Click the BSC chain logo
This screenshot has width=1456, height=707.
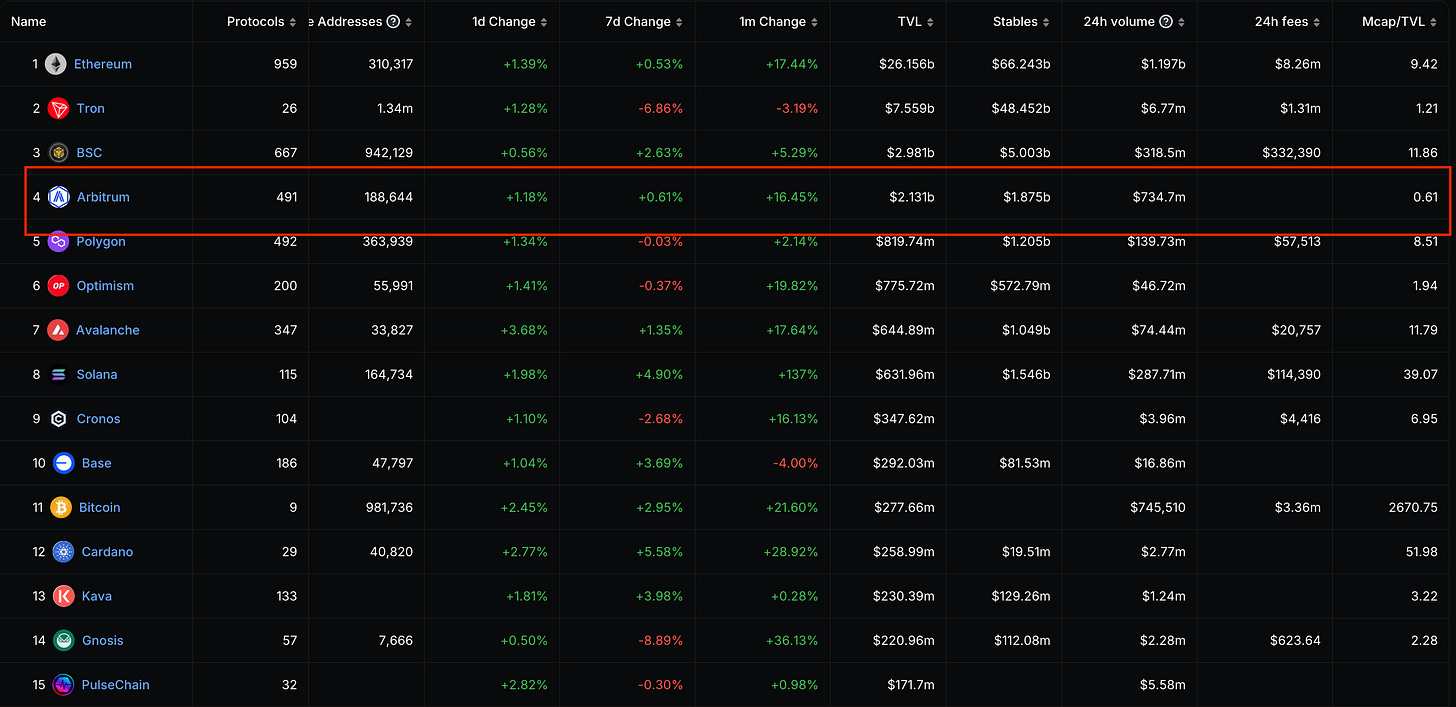58,152
